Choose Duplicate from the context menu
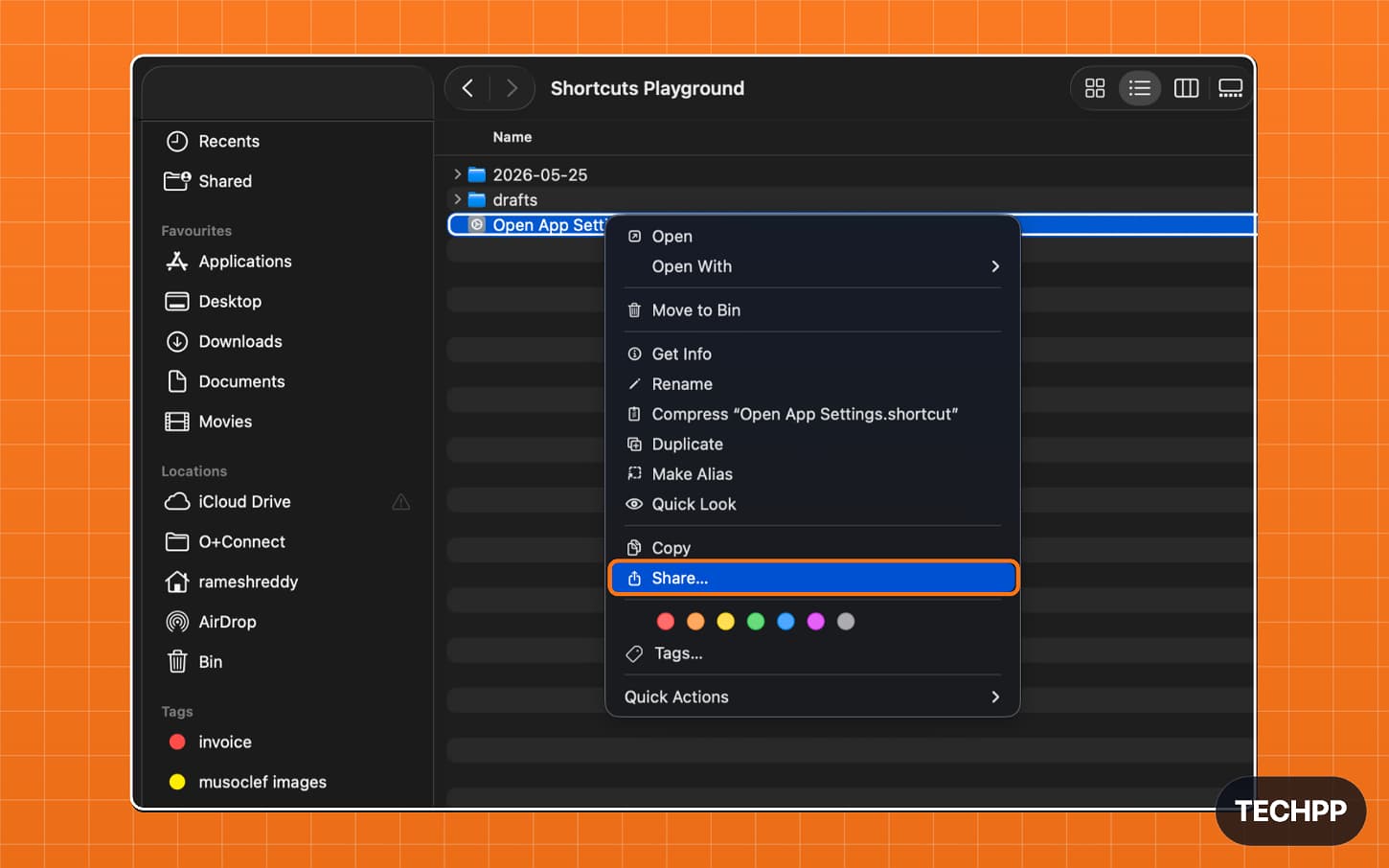The height and width of the screenshot is (868, 1389). click(x=812, y=445)
